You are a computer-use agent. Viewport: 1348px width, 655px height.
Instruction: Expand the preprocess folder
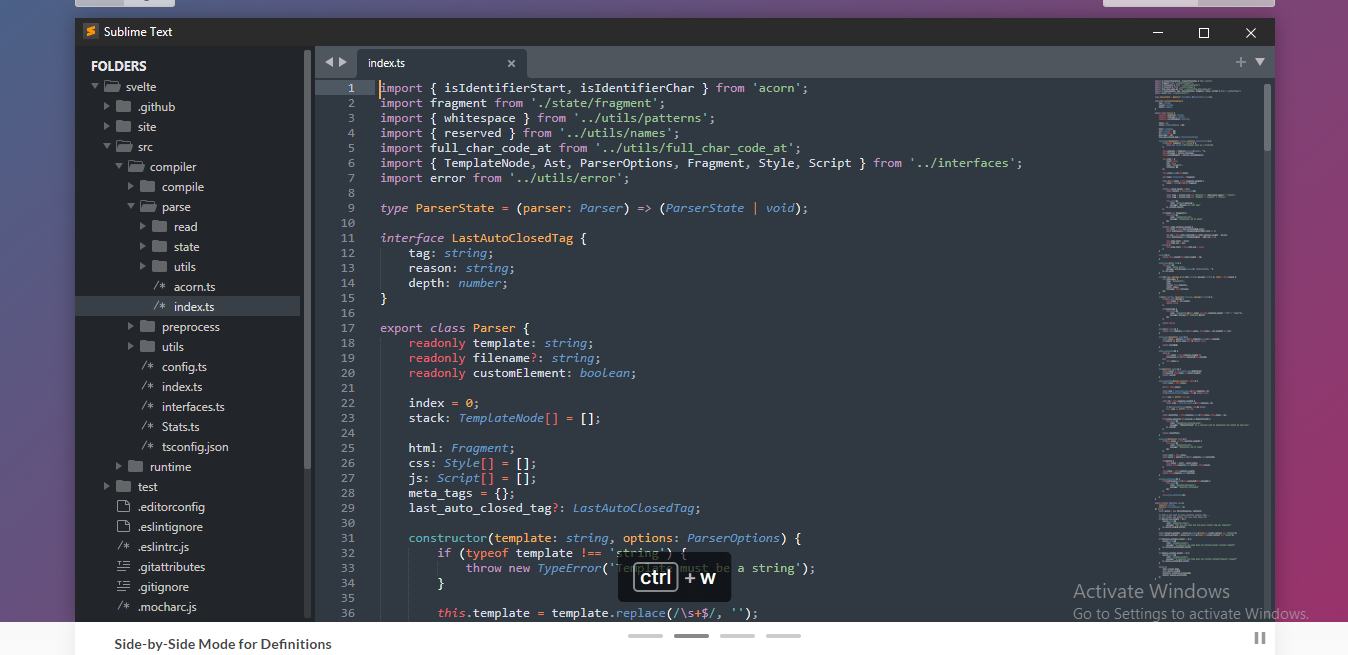point(132,327)
